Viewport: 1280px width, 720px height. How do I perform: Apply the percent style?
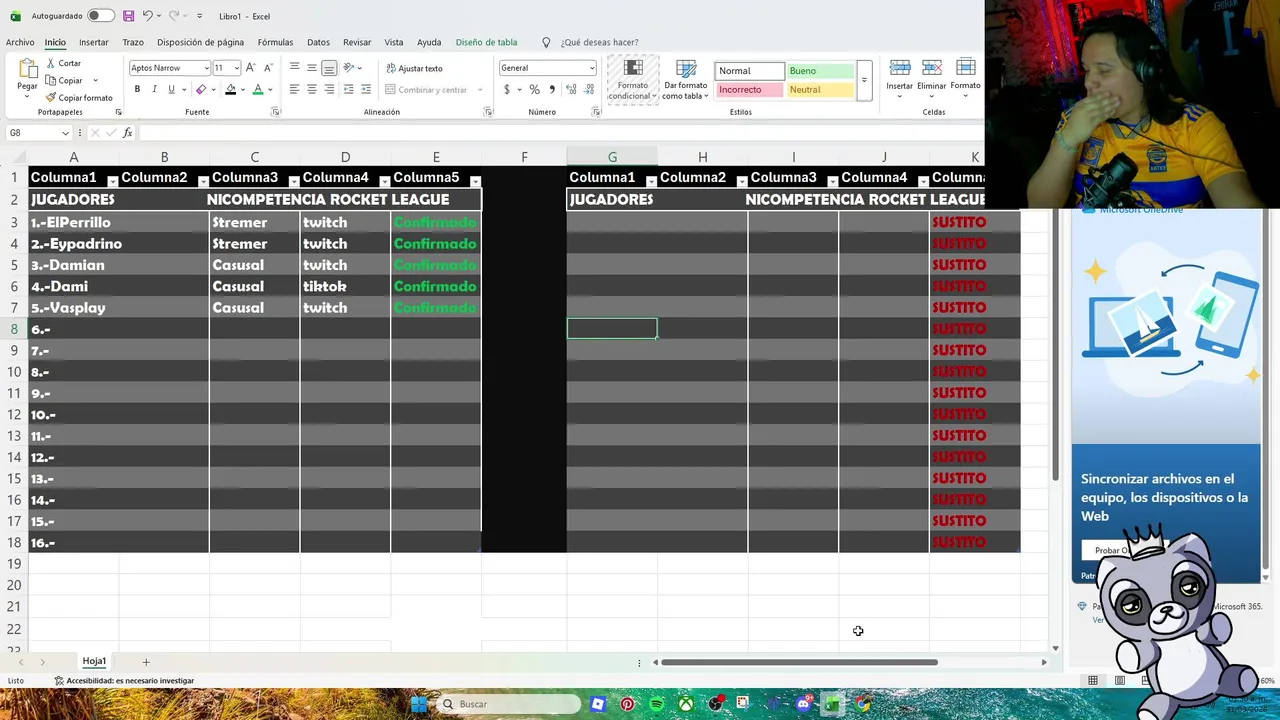tap(535, 89)
